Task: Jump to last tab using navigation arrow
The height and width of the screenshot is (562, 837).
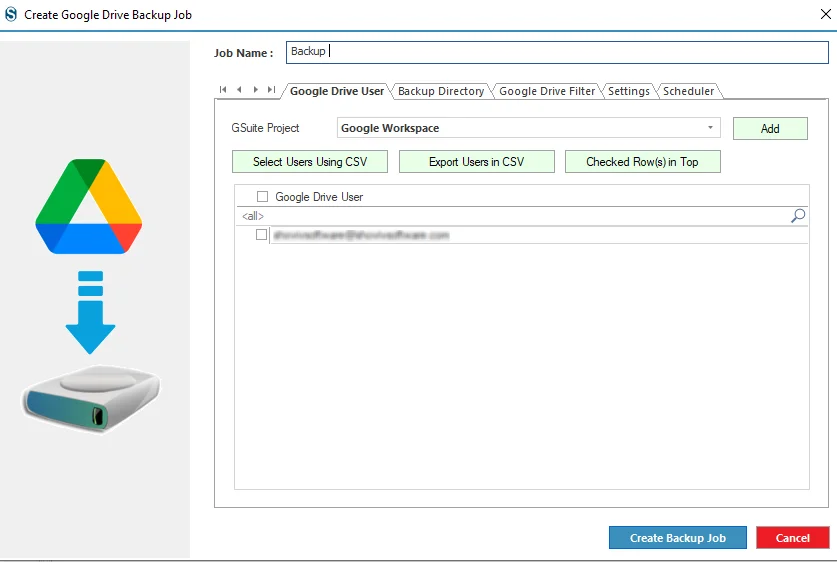Action: pyautogui.click(x=272, y=90)
